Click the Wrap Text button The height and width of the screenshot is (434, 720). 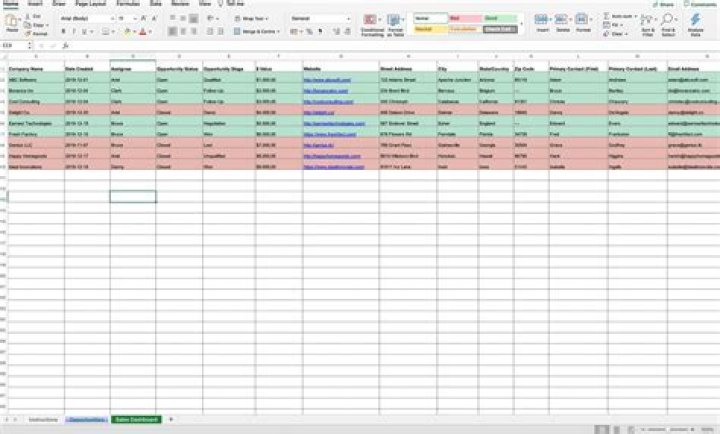pyautogui.click(x=251, y=19)
